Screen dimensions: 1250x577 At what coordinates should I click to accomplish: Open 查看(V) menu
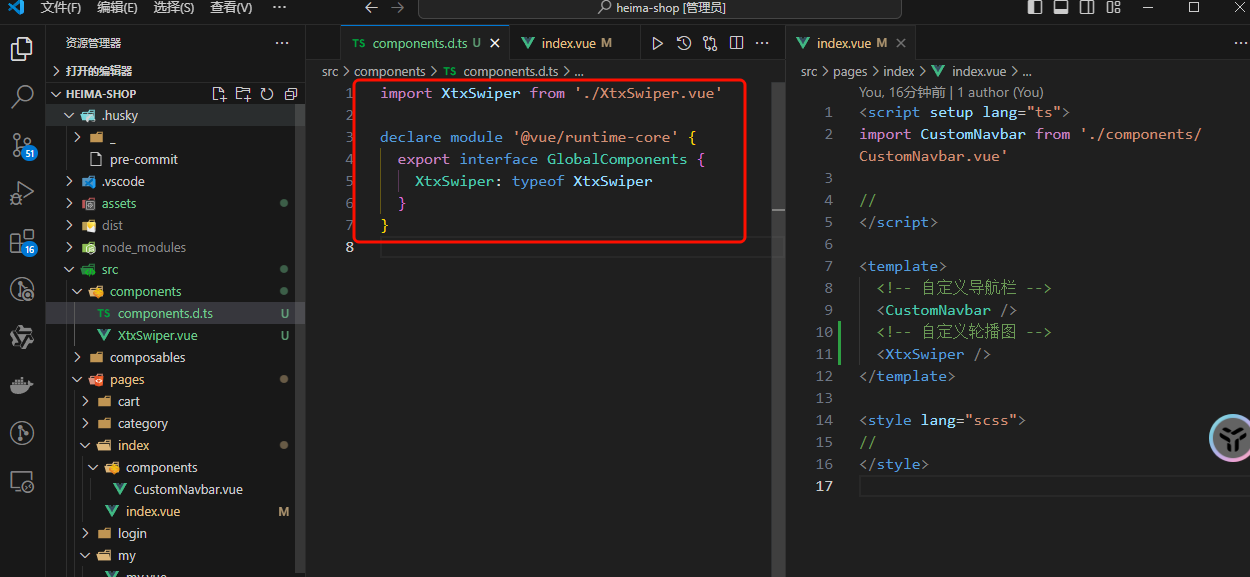[231, 8]
